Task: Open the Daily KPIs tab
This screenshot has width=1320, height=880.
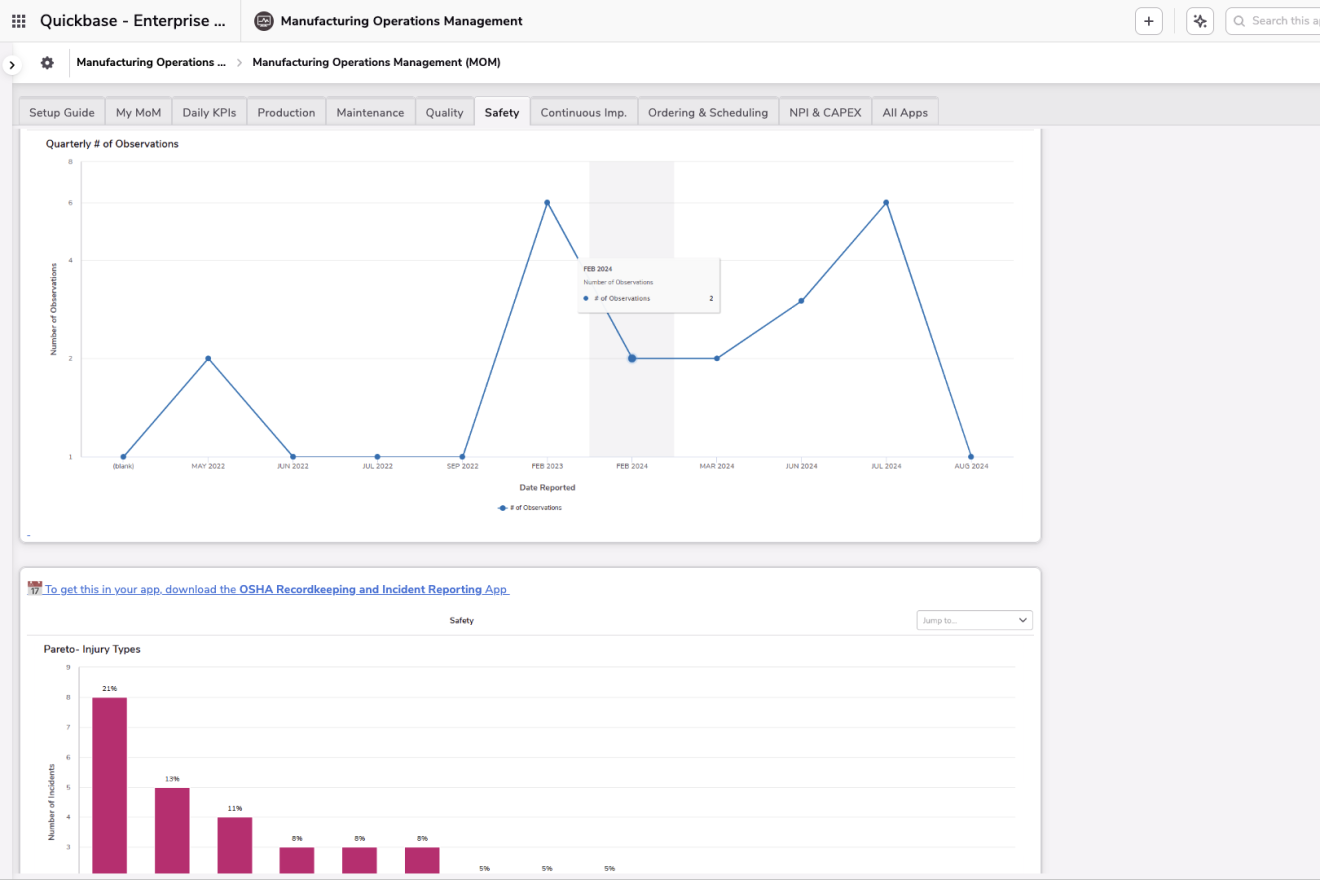Action: pyautogui.click(x=209, y=113)
